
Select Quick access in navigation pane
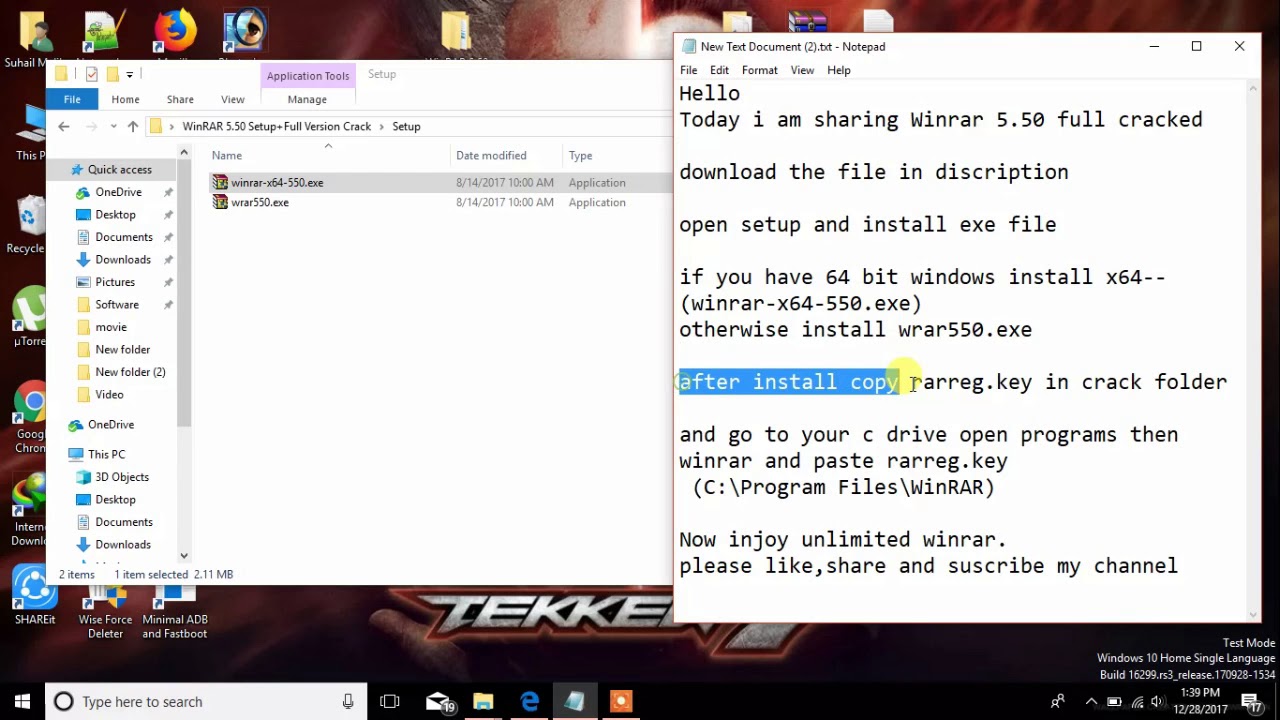[x=119, y=169]
